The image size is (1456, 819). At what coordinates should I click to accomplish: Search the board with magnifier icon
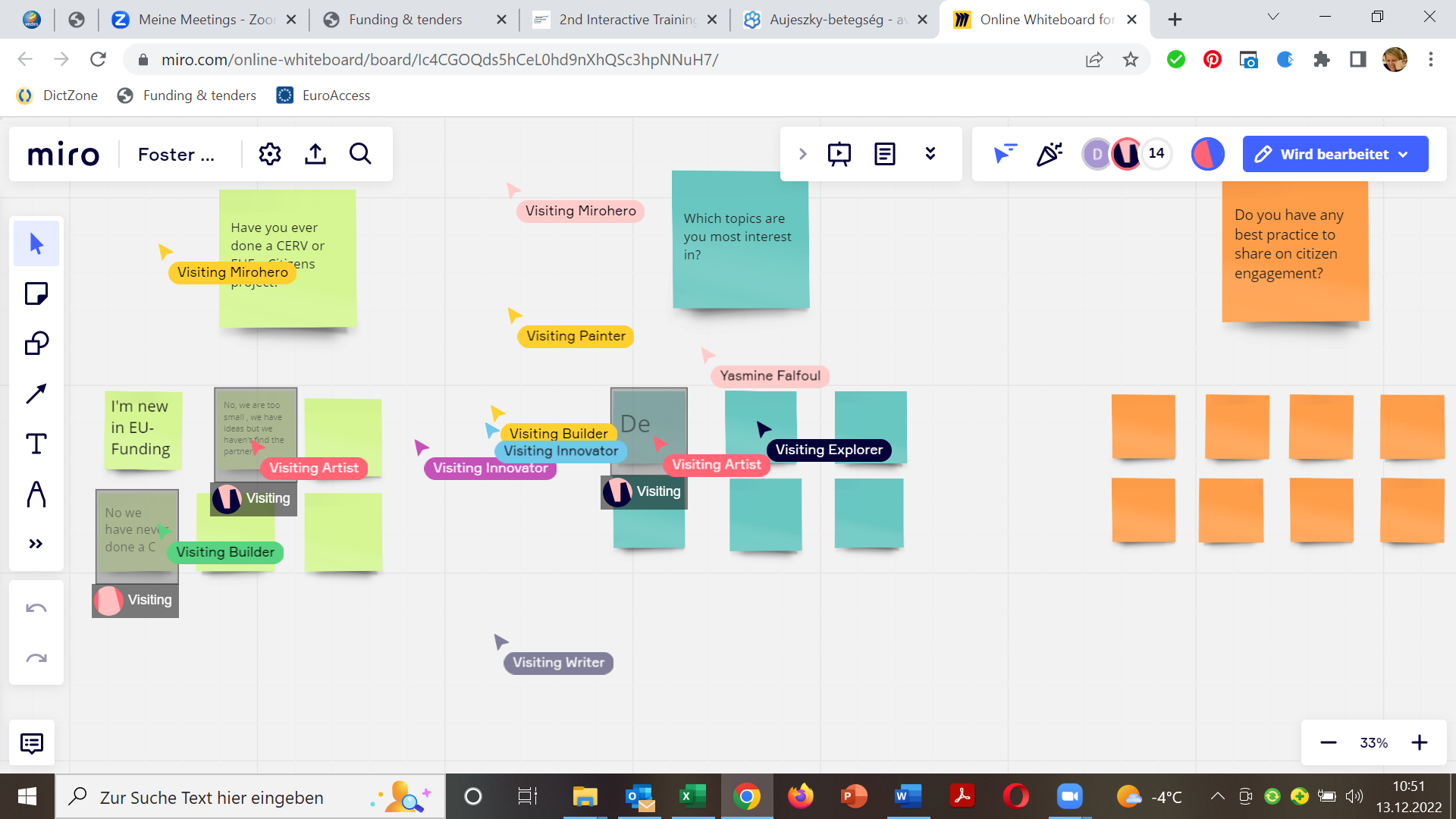click(360, 154)
